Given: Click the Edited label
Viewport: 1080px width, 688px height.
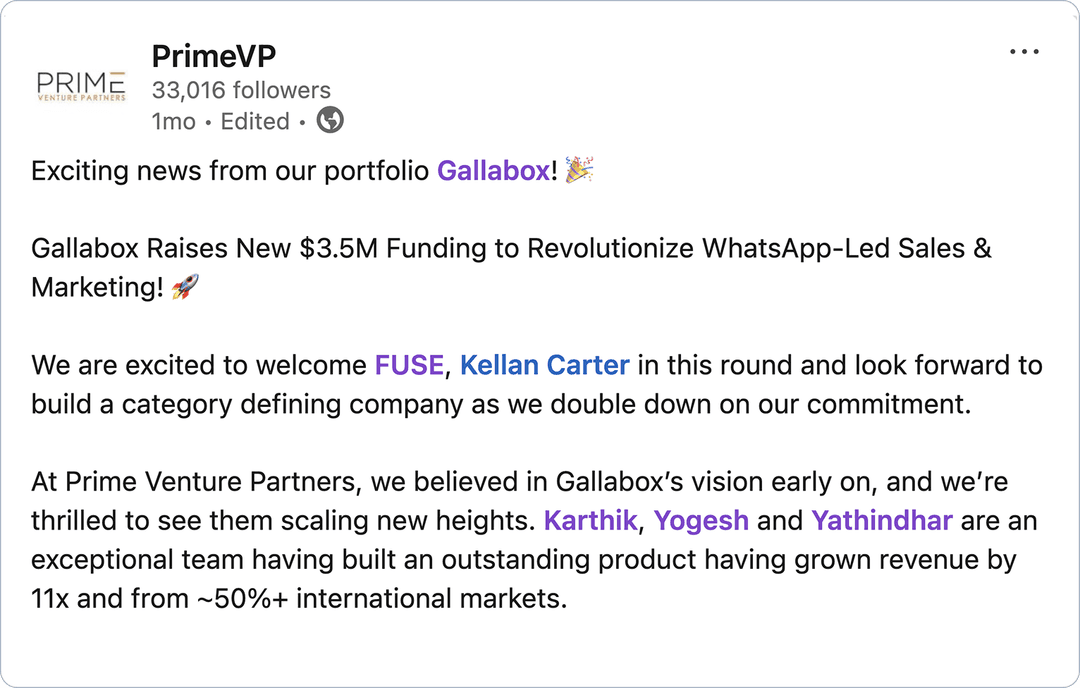Looking at the screenshot, I should [255, 122].
